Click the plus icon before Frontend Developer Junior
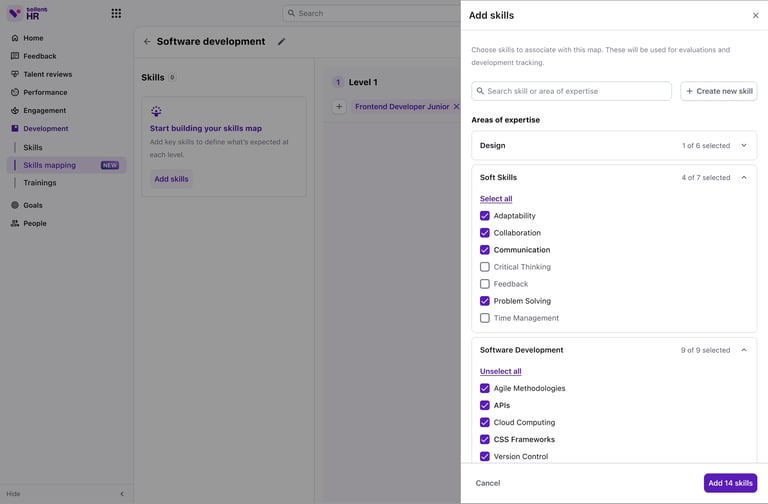The width and height of the screenshot is (768, 504). [339, 106]
